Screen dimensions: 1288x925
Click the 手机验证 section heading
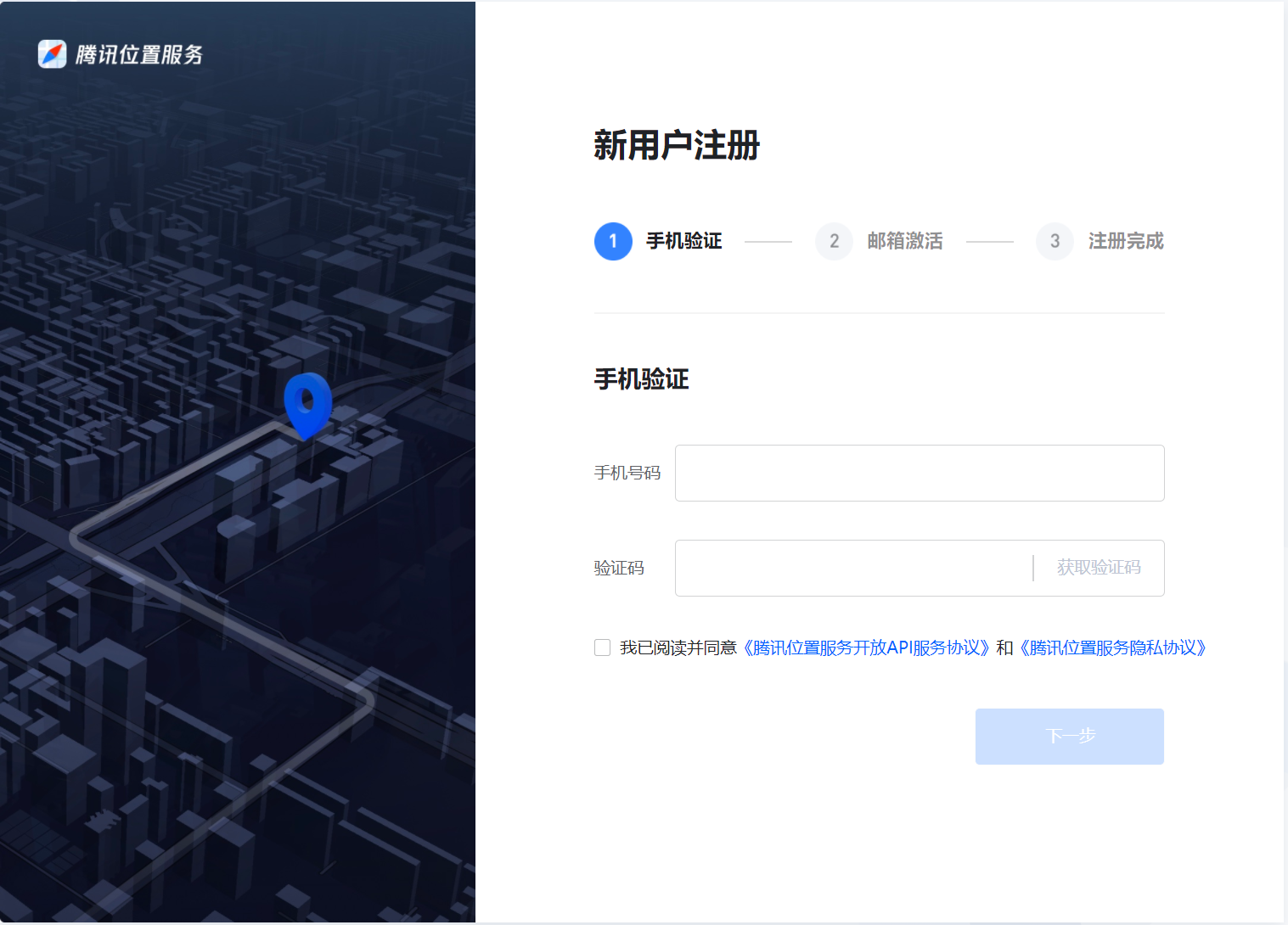[641, 379]
